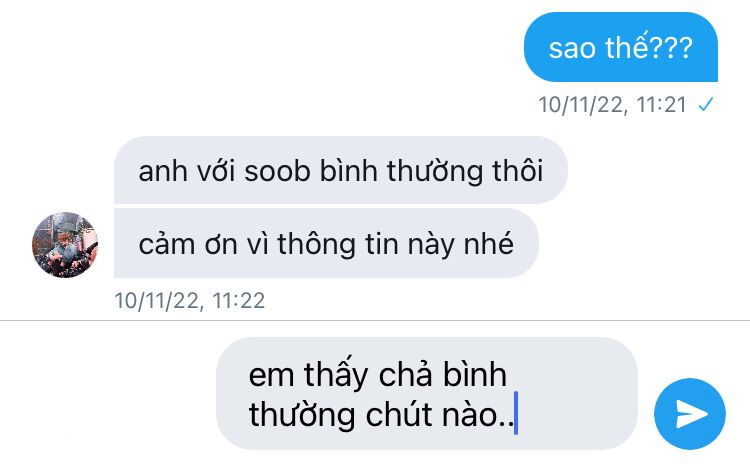Click the 10/11/22, 11:22 received timestamp
The width and height of the screenshot is (750, 466).
(189, 300)
